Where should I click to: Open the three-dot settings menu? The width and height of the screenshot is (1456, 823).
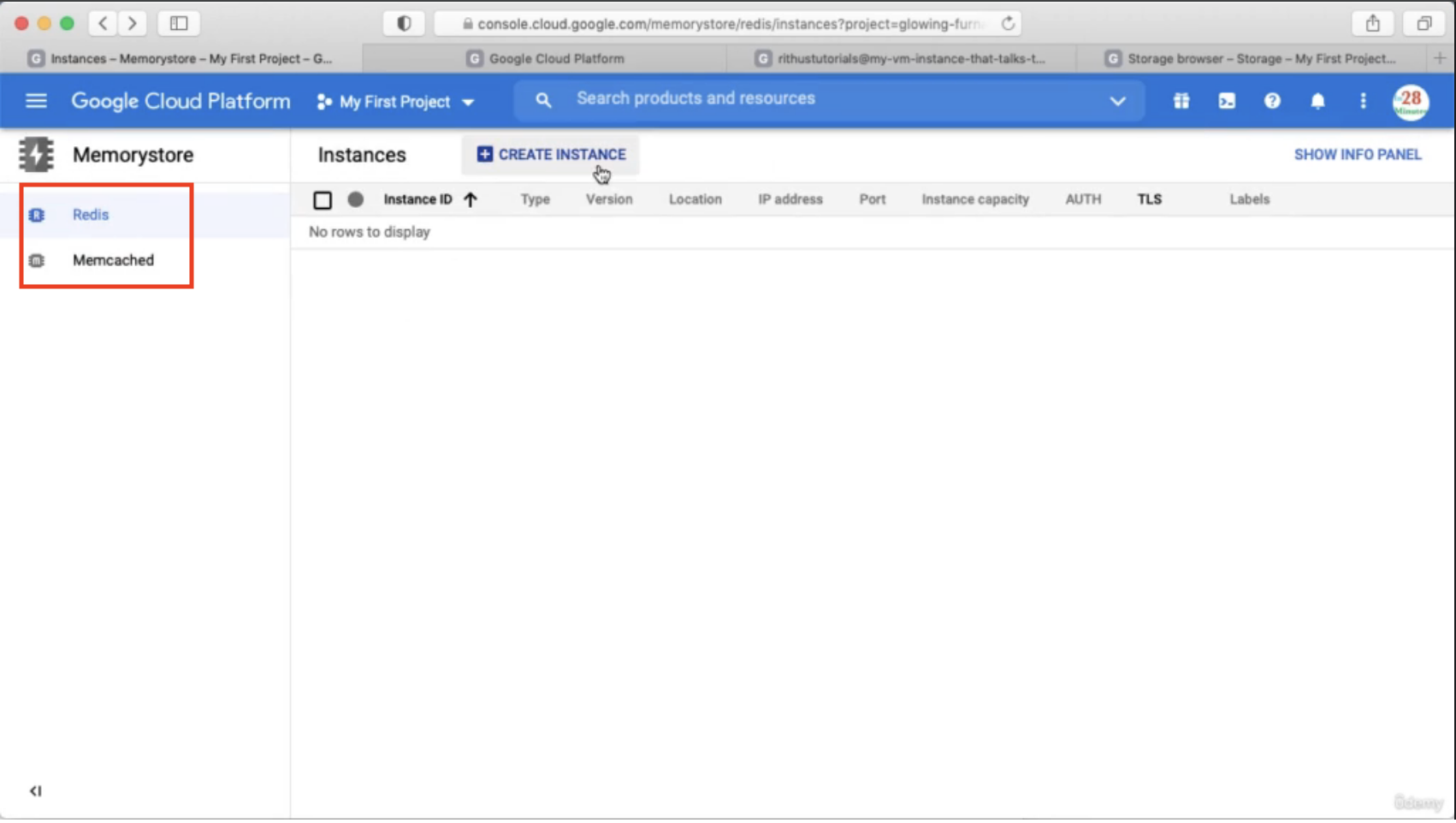tap(1363, 101)
